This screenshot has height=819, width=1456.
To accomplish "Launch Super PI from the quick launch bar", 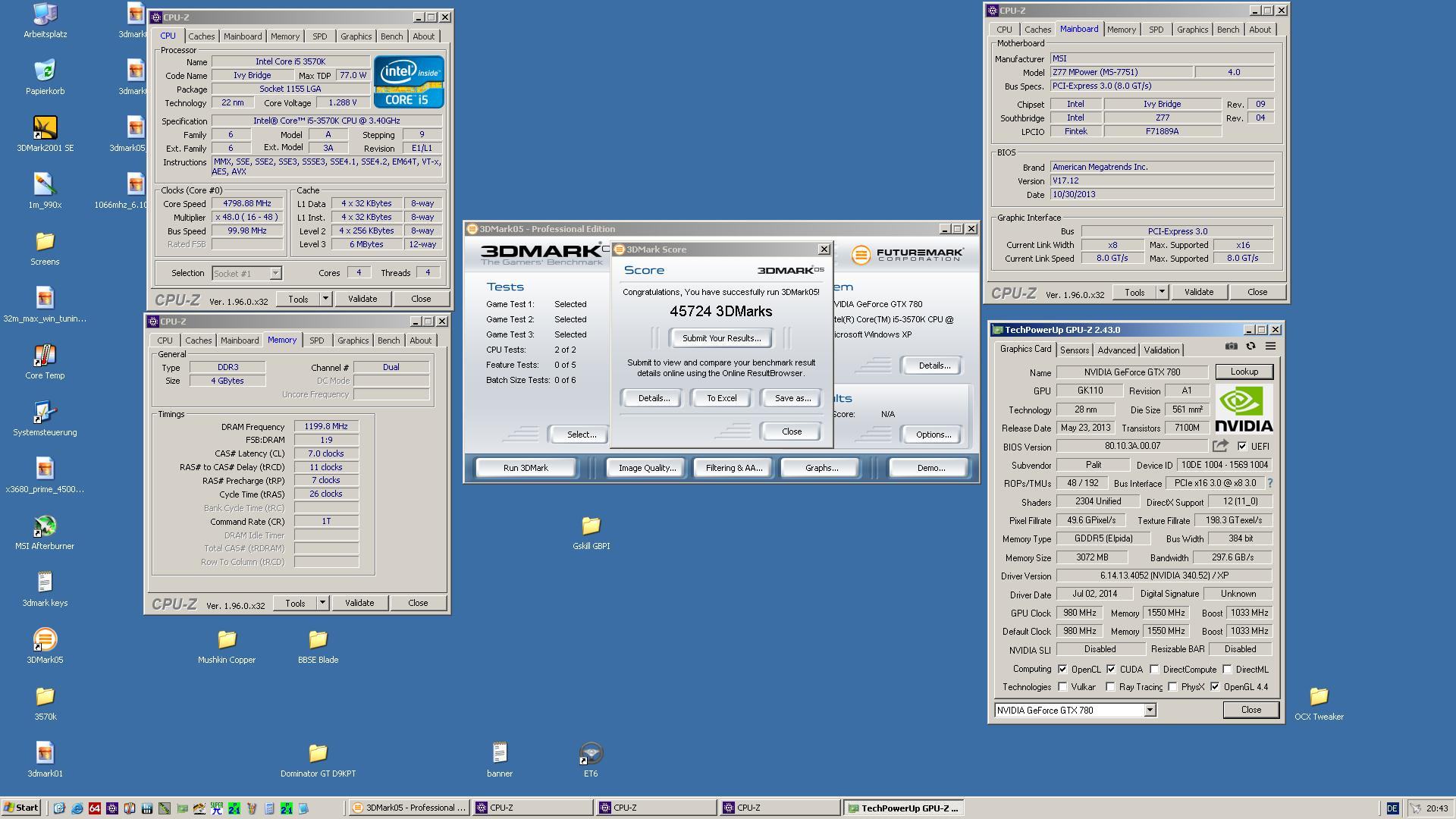I will [x=217, y=808].
